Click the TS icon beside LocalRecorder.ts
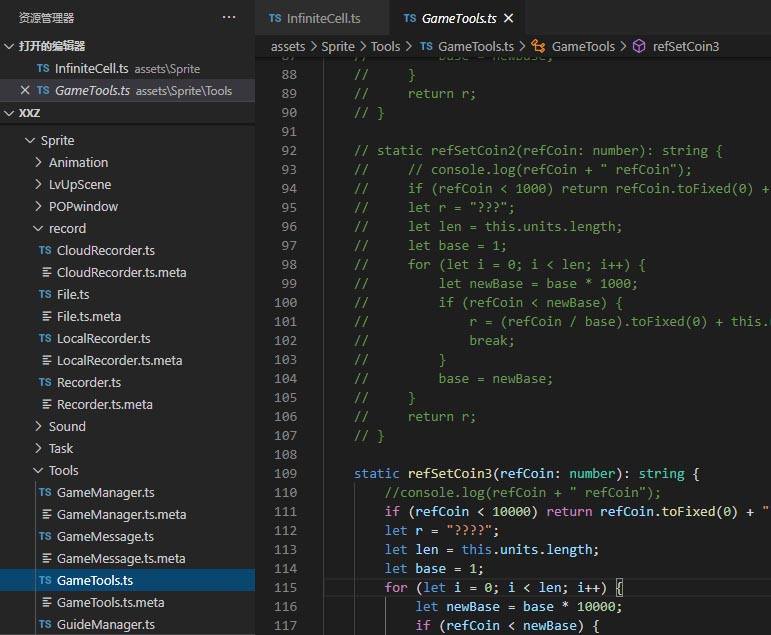The height and width of the screenshot is (635, 771). click(45, 338)
